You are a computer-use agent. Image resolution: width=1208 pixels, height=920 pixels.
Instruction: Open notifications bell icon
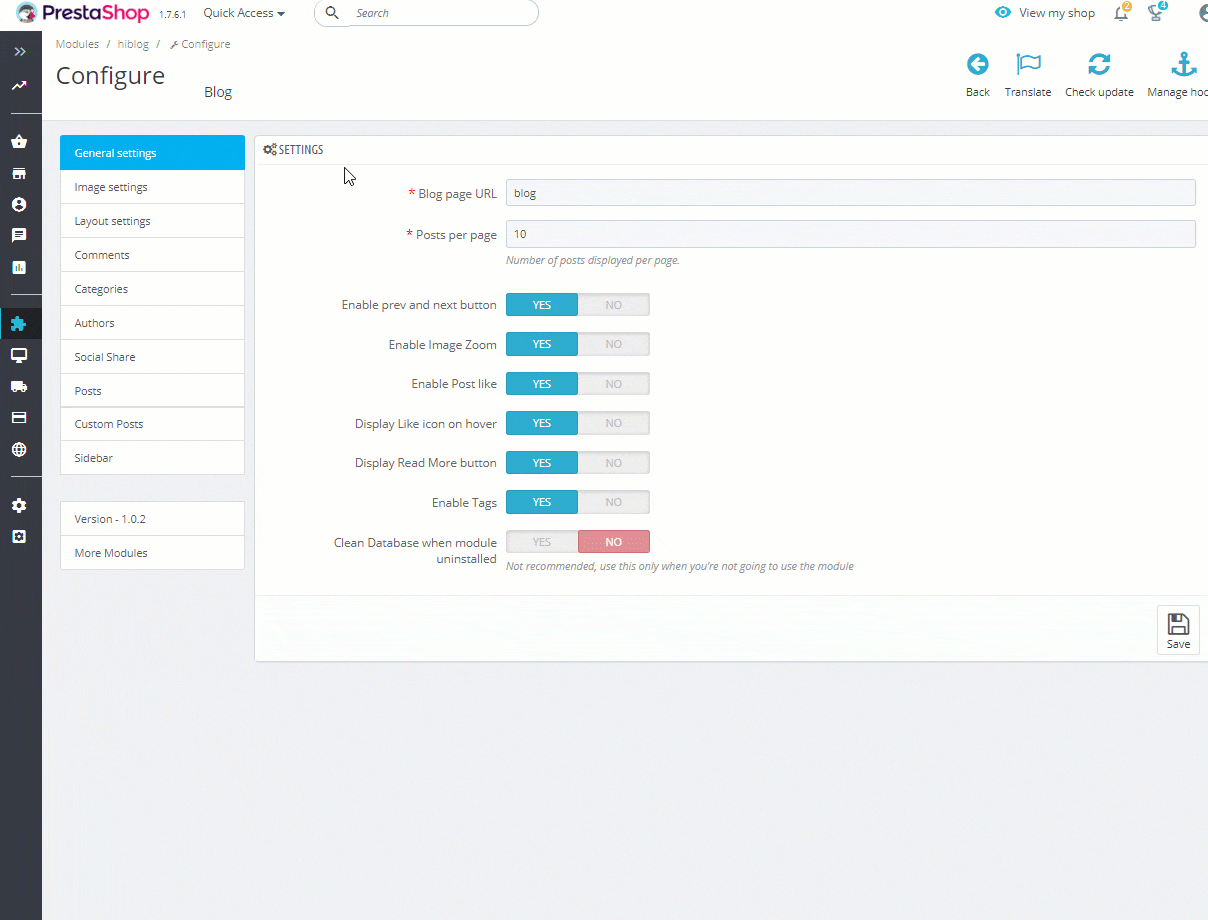1122,12
